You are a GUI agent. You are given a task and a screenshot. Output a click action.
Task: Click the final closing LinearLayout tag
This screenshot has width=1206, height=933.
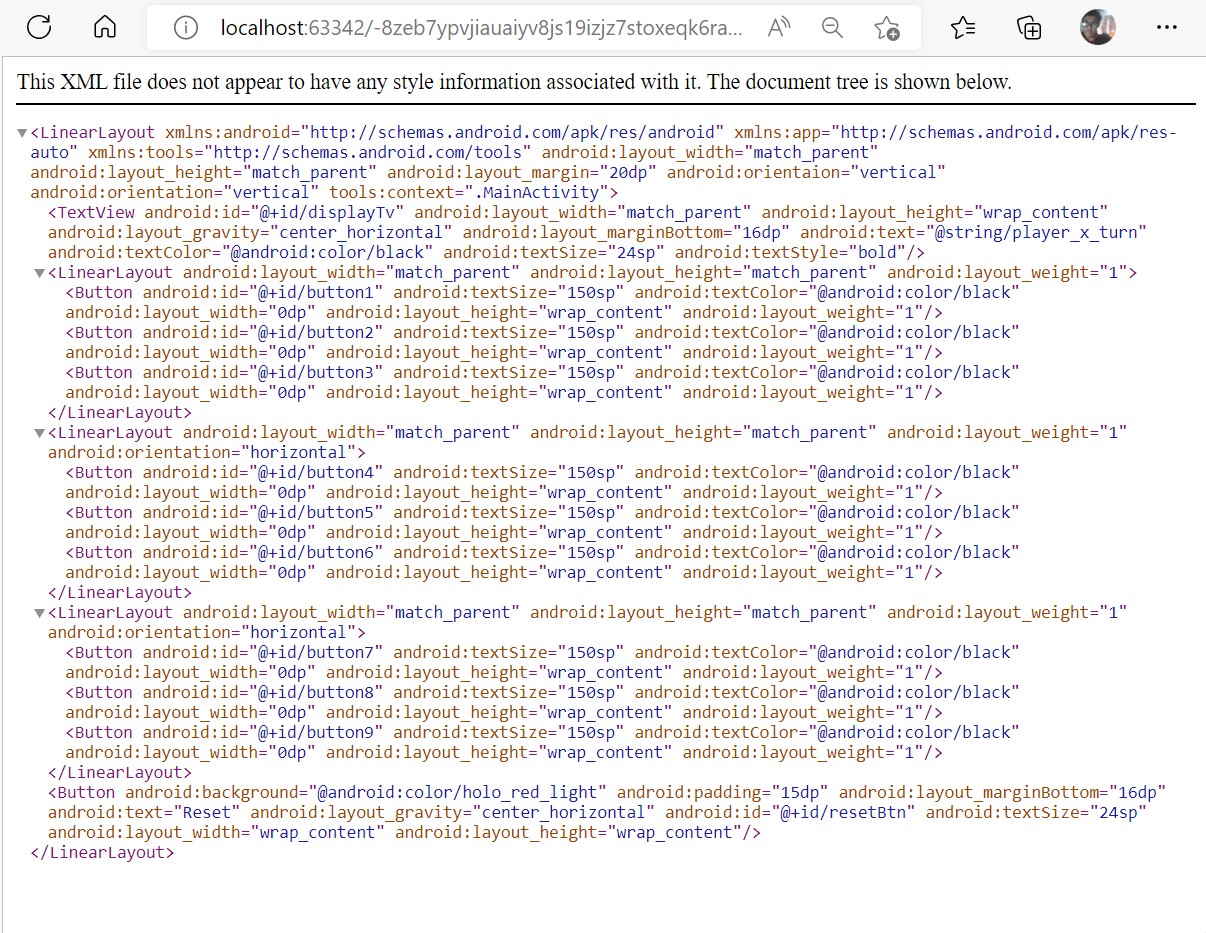click(103, 852)
